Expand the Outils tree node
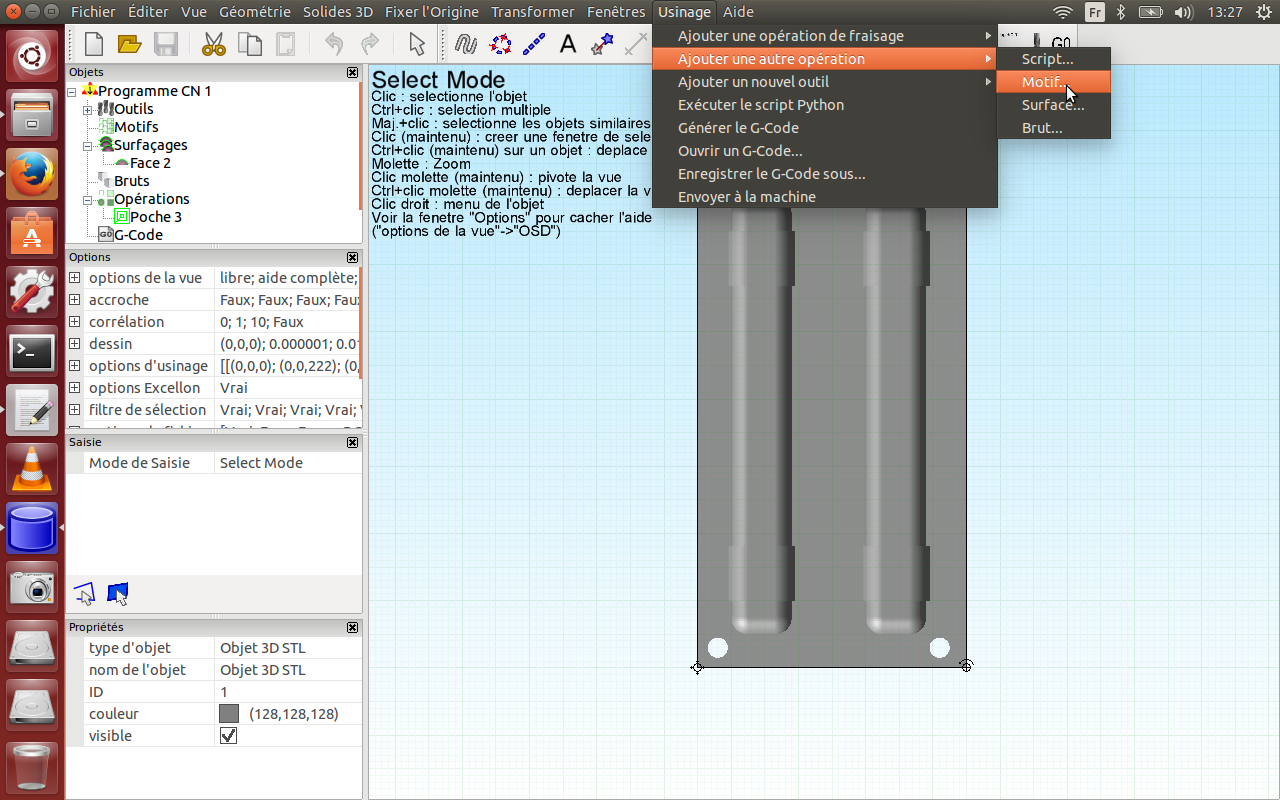The width and height of the screenshot is (1280, 800). click(x=88, y=109)
